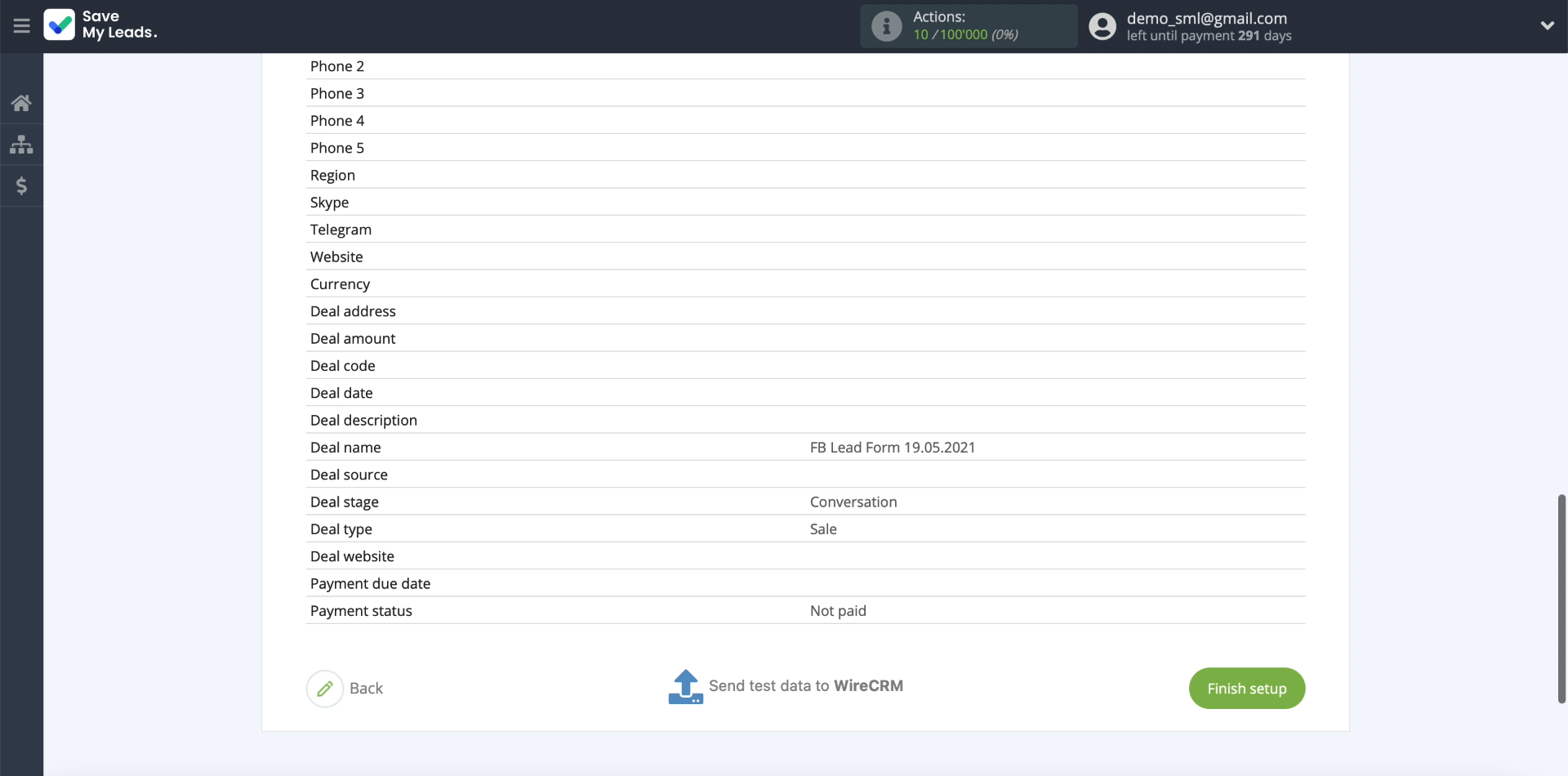
Task: Select the Deal amount row
Action: click(805, 338)
